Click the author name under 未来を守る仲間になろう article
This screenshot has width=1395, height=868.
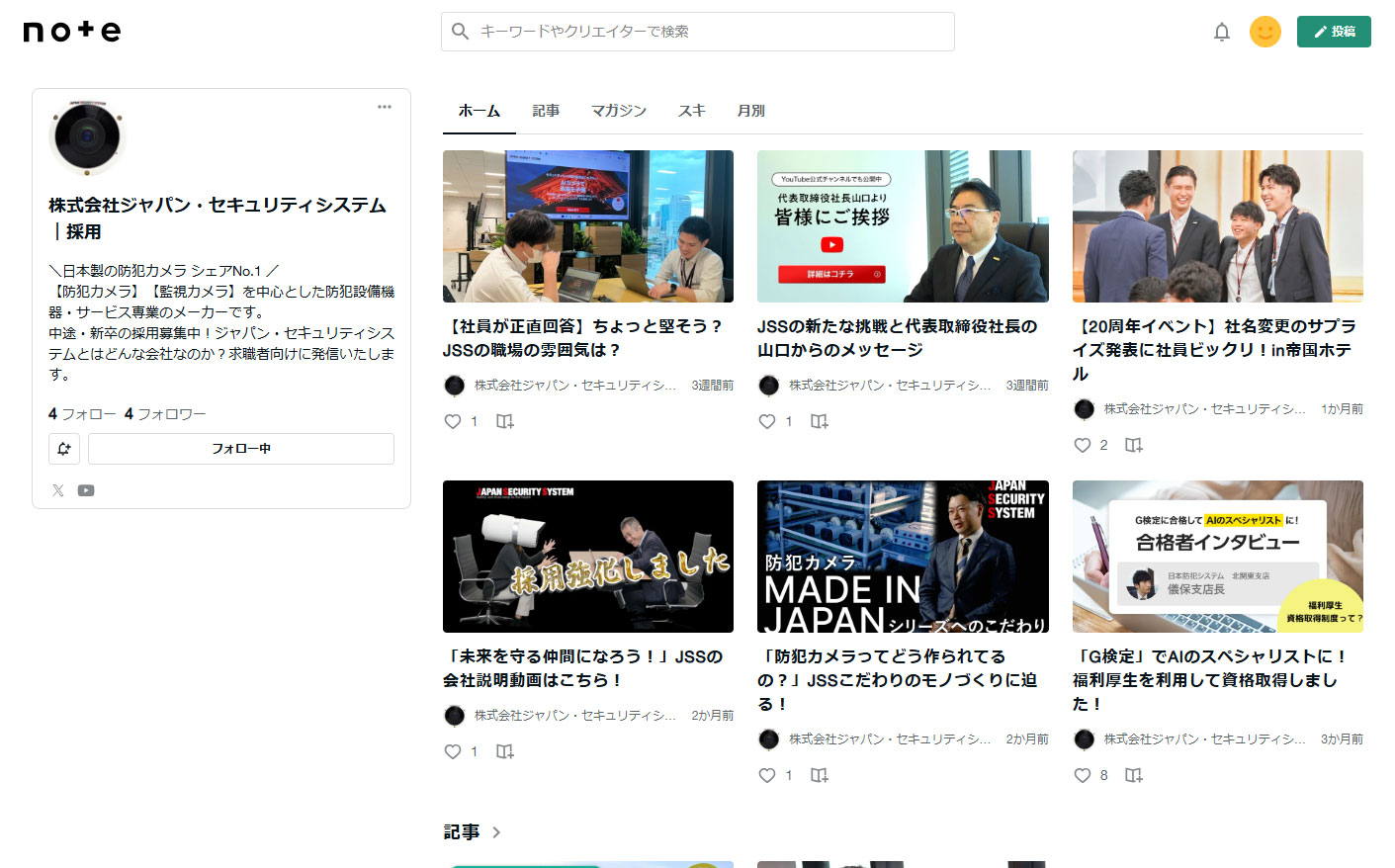(x=574, y=716)
